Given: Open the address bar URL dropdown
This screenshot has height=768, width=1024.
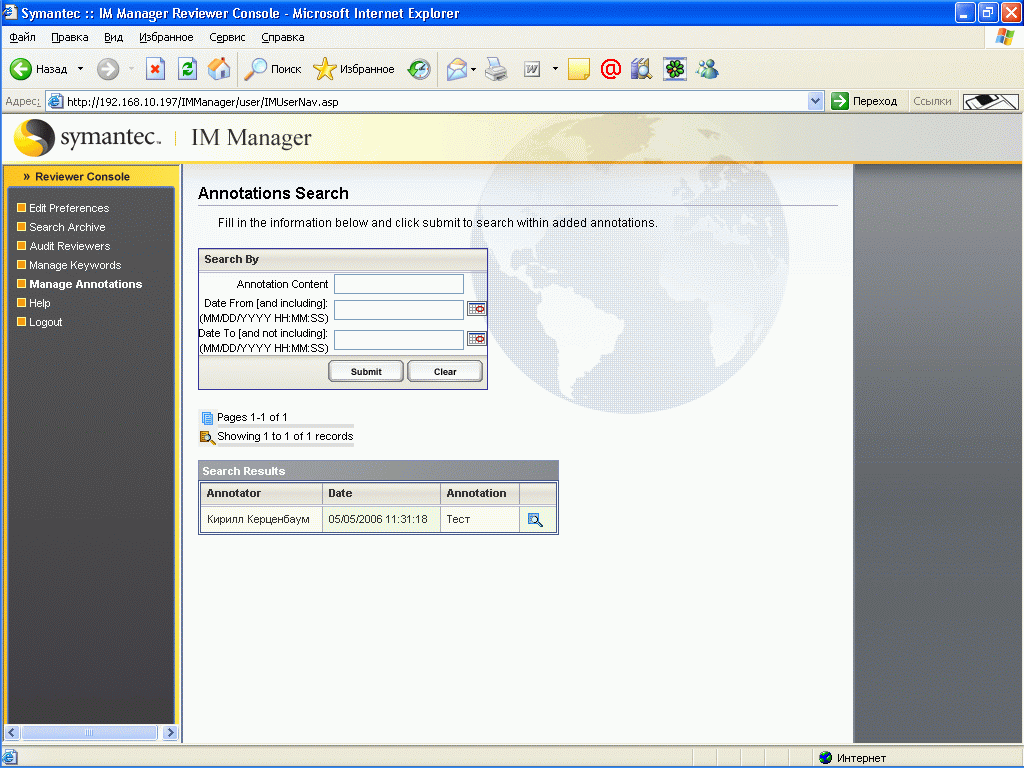Looking at the screenshot, I should 815,101.
